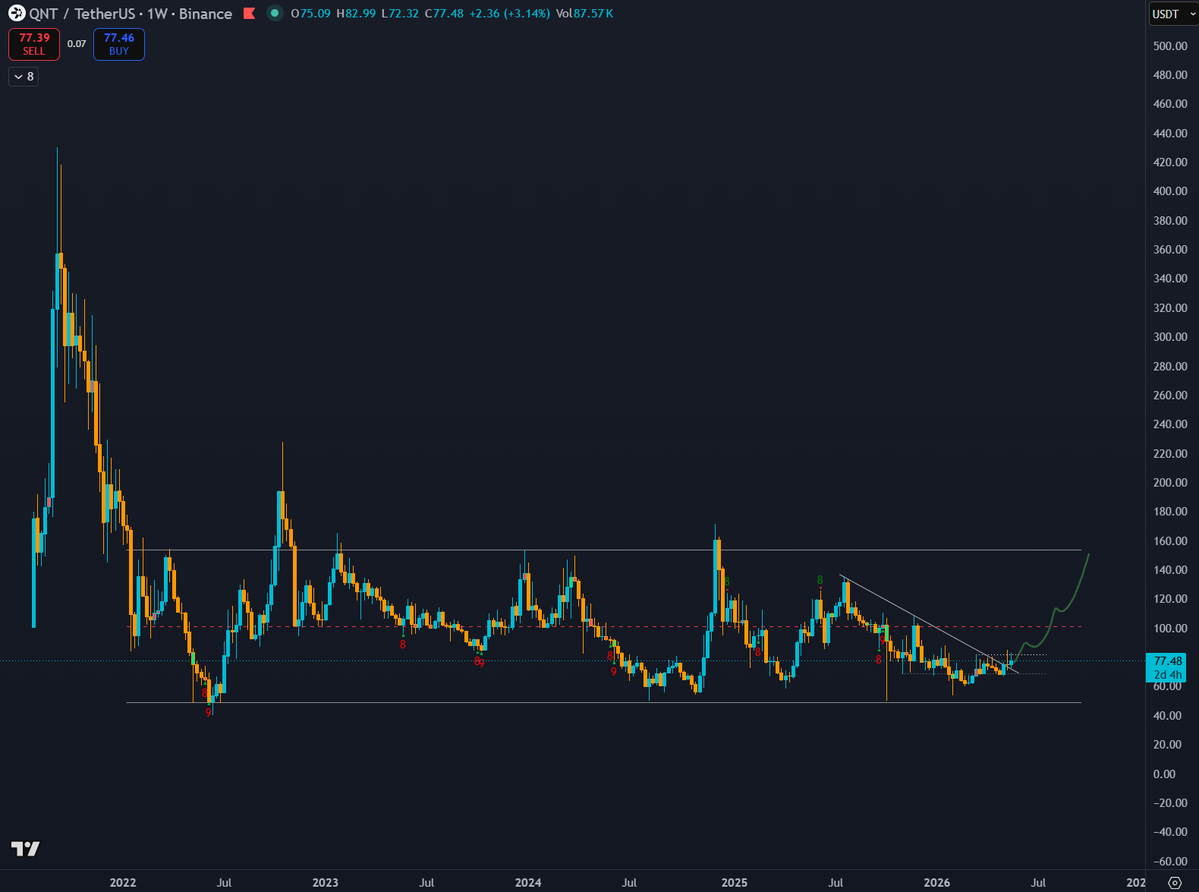The width and height of the screenshot is (1199, 892).
Task: Click the open value O75.09
Action: pos(310,14)
